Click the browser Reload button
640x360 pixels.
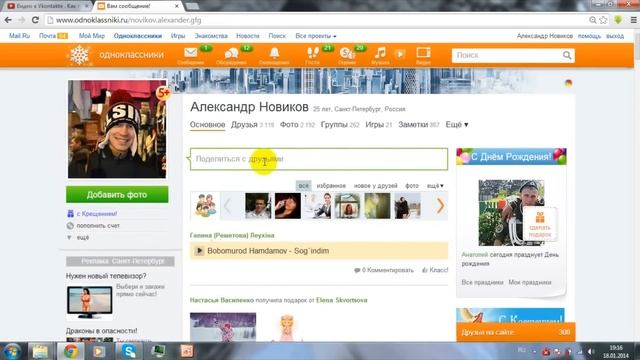(36, 20)
